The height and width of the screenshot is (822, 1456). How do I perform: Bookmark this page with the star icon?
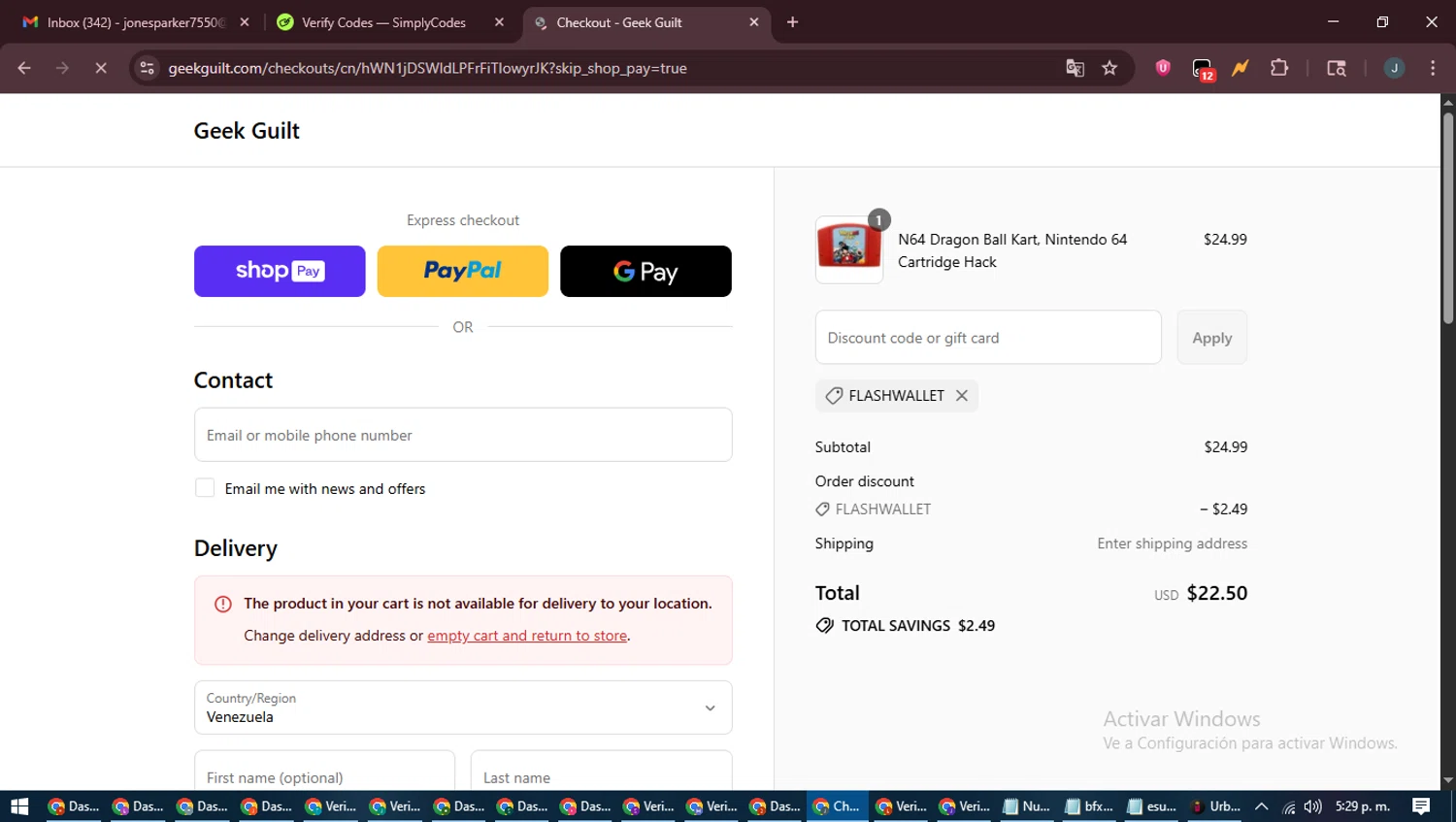1109,68
